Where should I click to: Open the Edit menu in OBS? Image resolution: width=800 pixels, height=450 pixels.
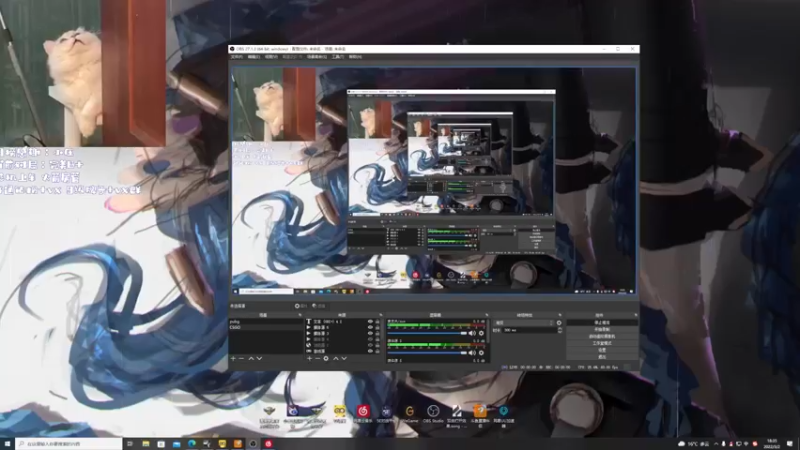pos(254,57)
